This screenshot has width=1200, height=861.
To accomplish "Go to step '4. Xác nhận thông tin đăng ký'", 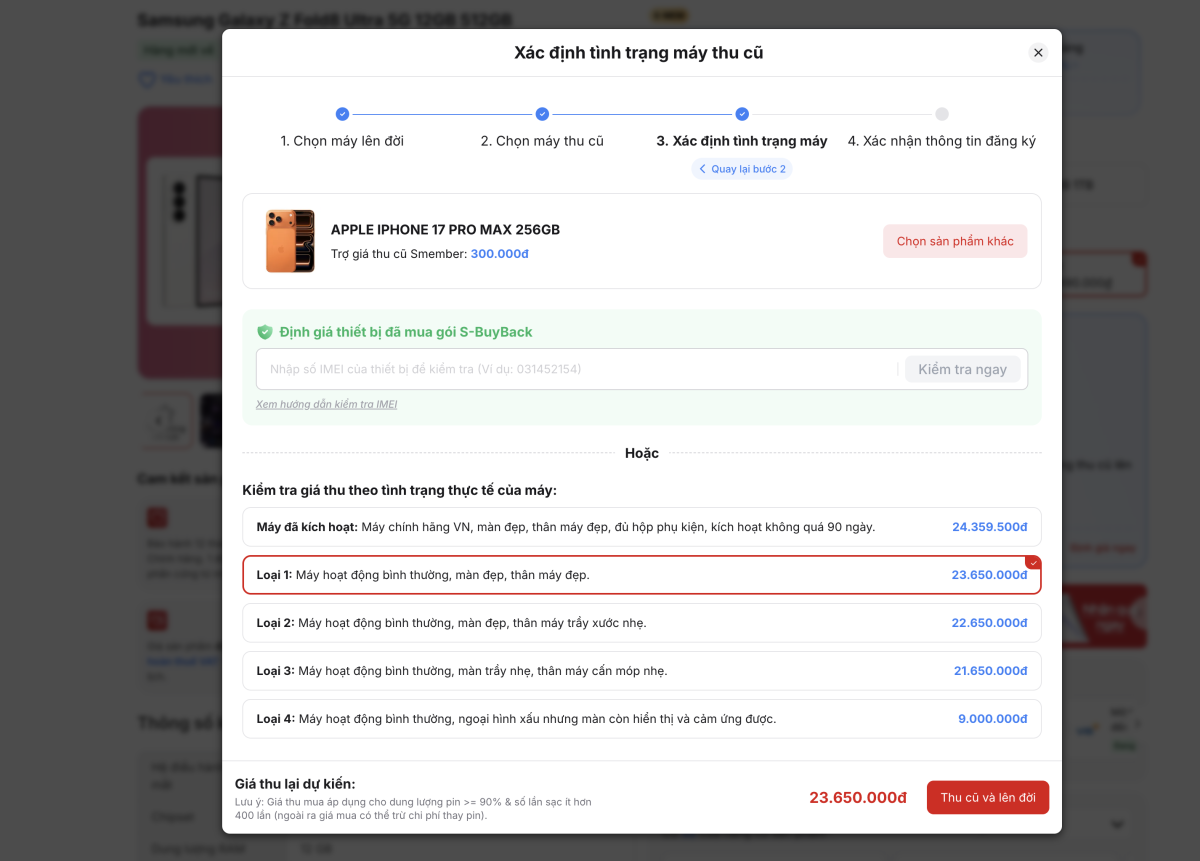I will click(942, 141).
